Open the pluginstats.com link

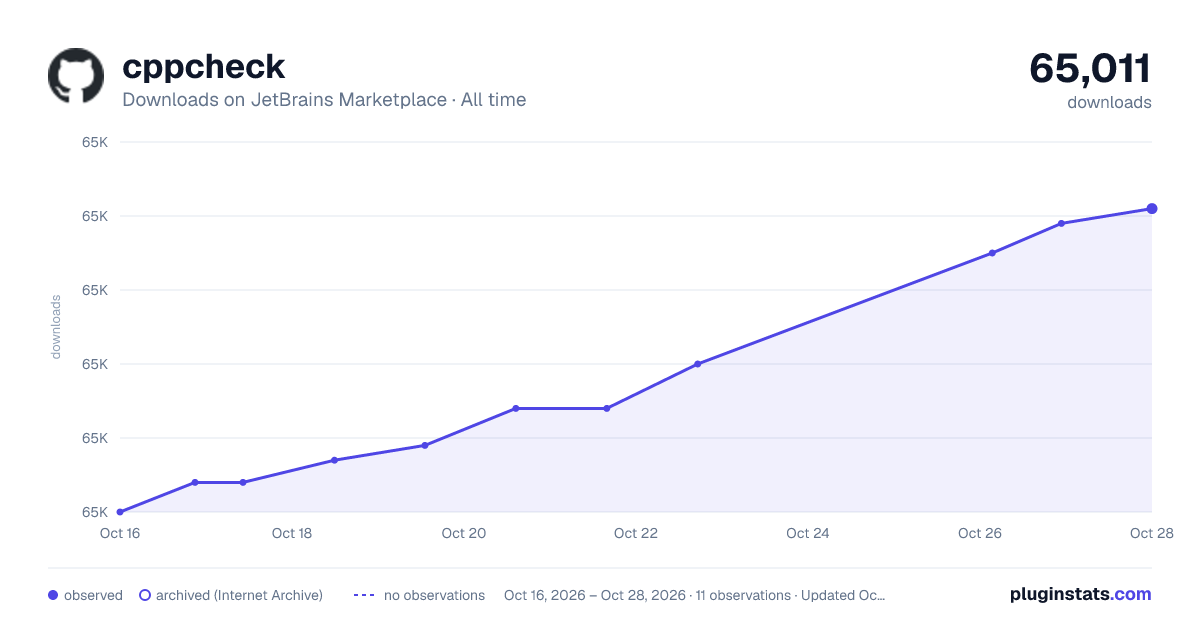(x=1080, y=594)
